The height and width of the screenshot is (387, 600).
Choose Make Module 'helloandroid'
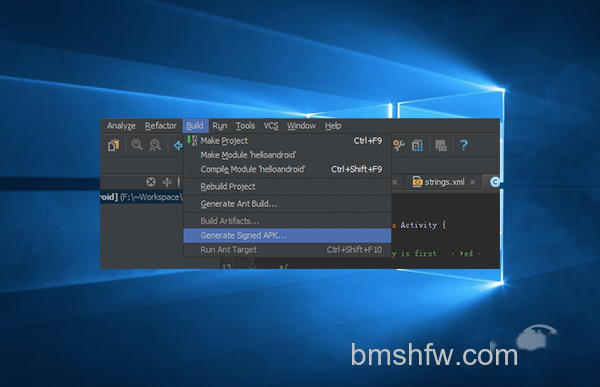pyautogui.click(x=287, y=155)
